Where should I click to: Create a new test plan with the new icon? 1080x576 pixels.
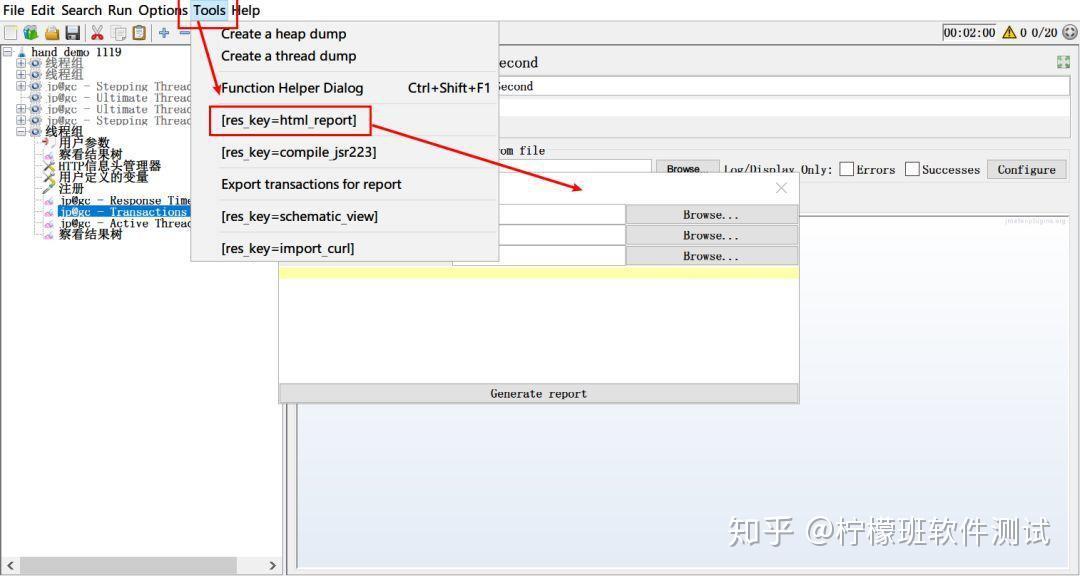(12, 32)
